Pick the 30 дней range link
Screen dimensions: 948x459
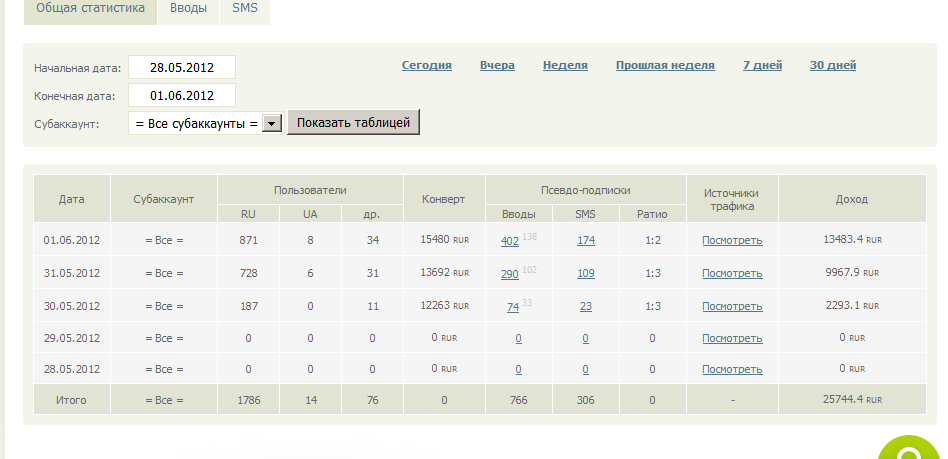(x=833, y=65)
